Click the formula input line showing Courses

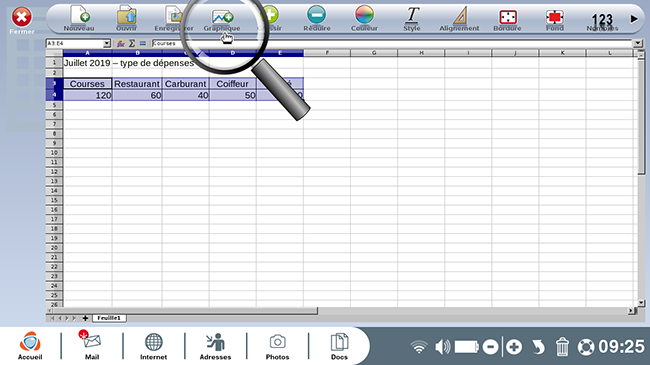392,43
